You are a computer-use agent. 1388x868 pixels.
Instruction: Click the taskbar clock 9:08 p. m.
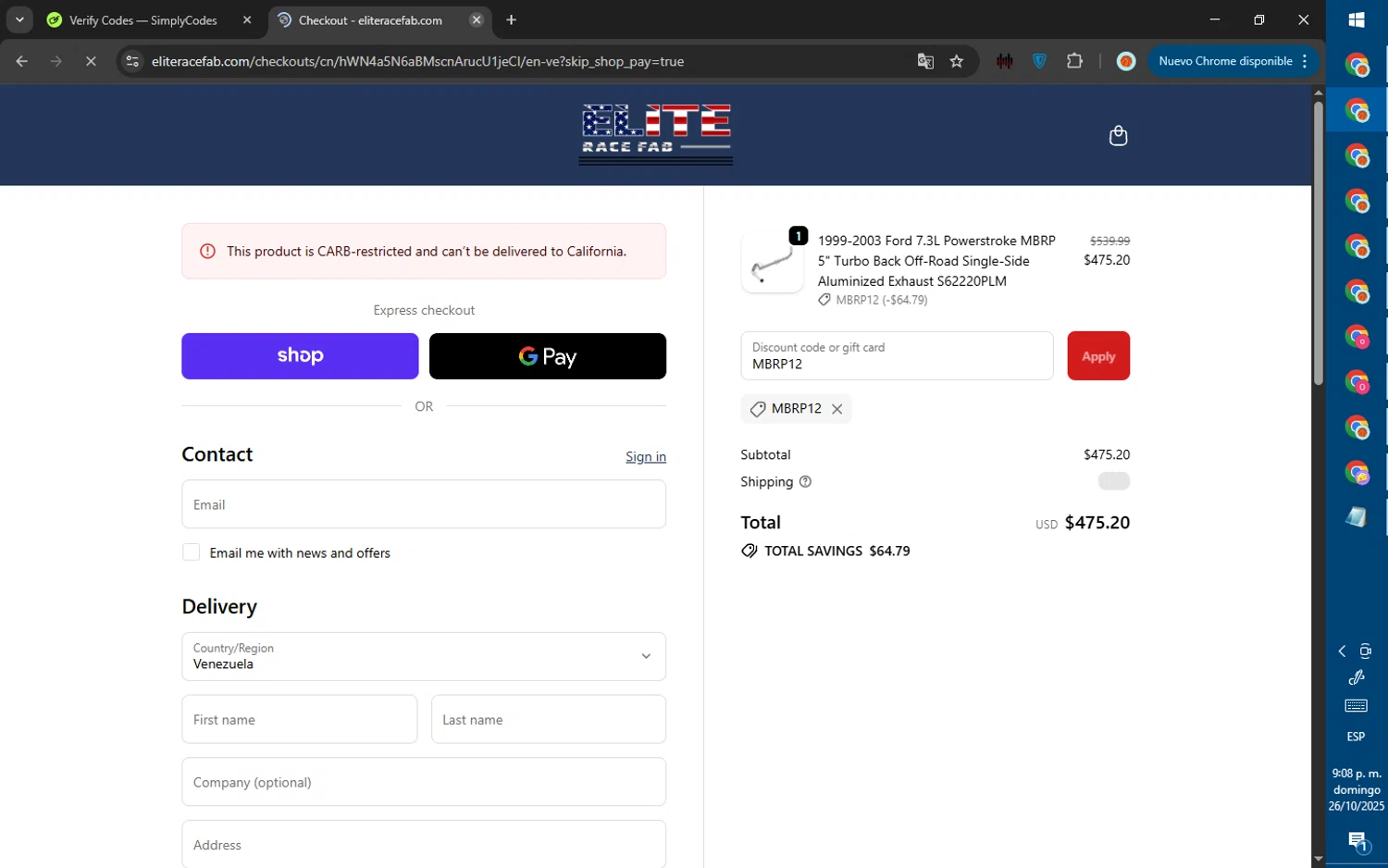(x=1357, y=790)
